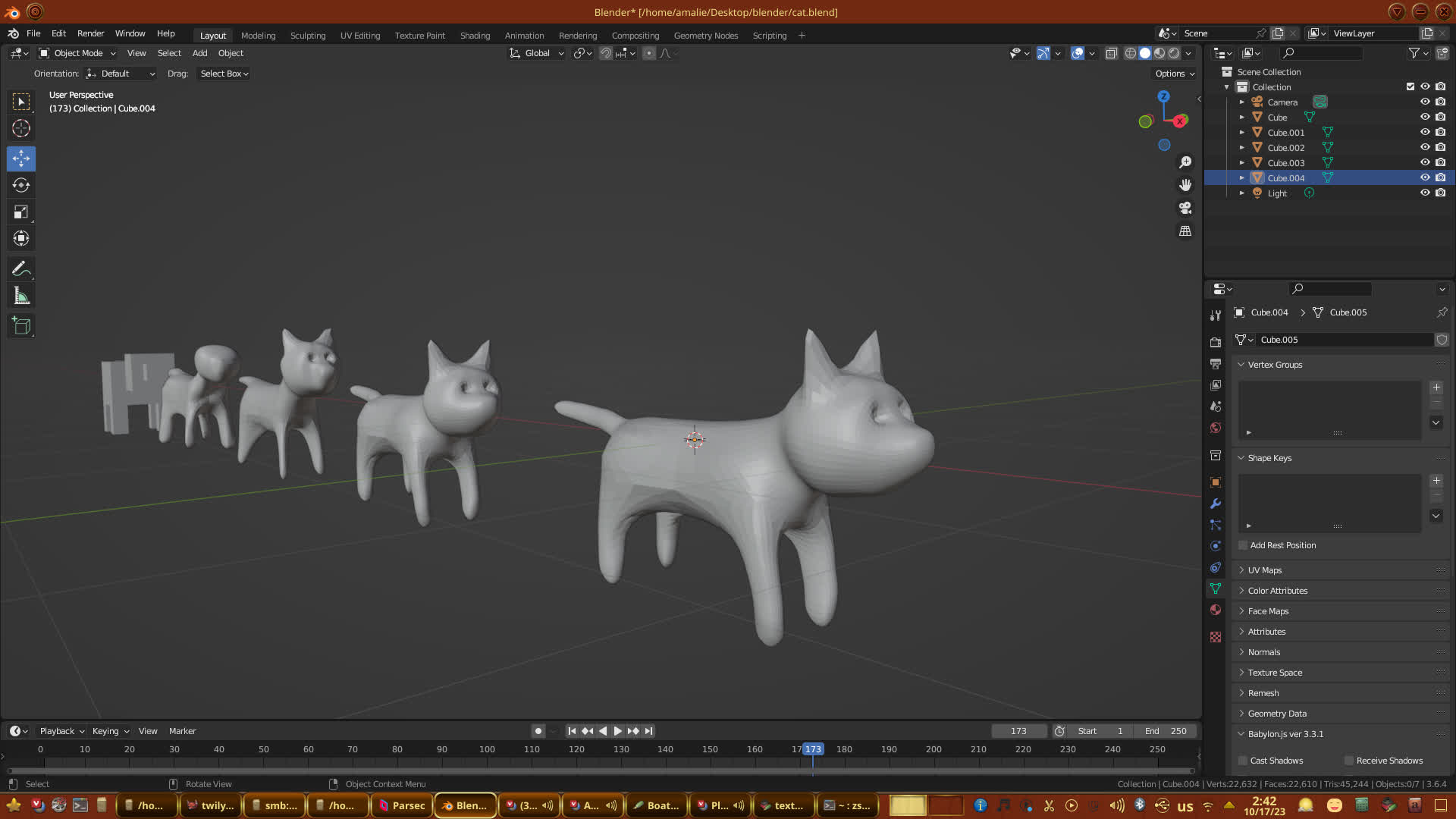Select the Rotate tool in toolbar
The image size is (1456, 819).
21,186
